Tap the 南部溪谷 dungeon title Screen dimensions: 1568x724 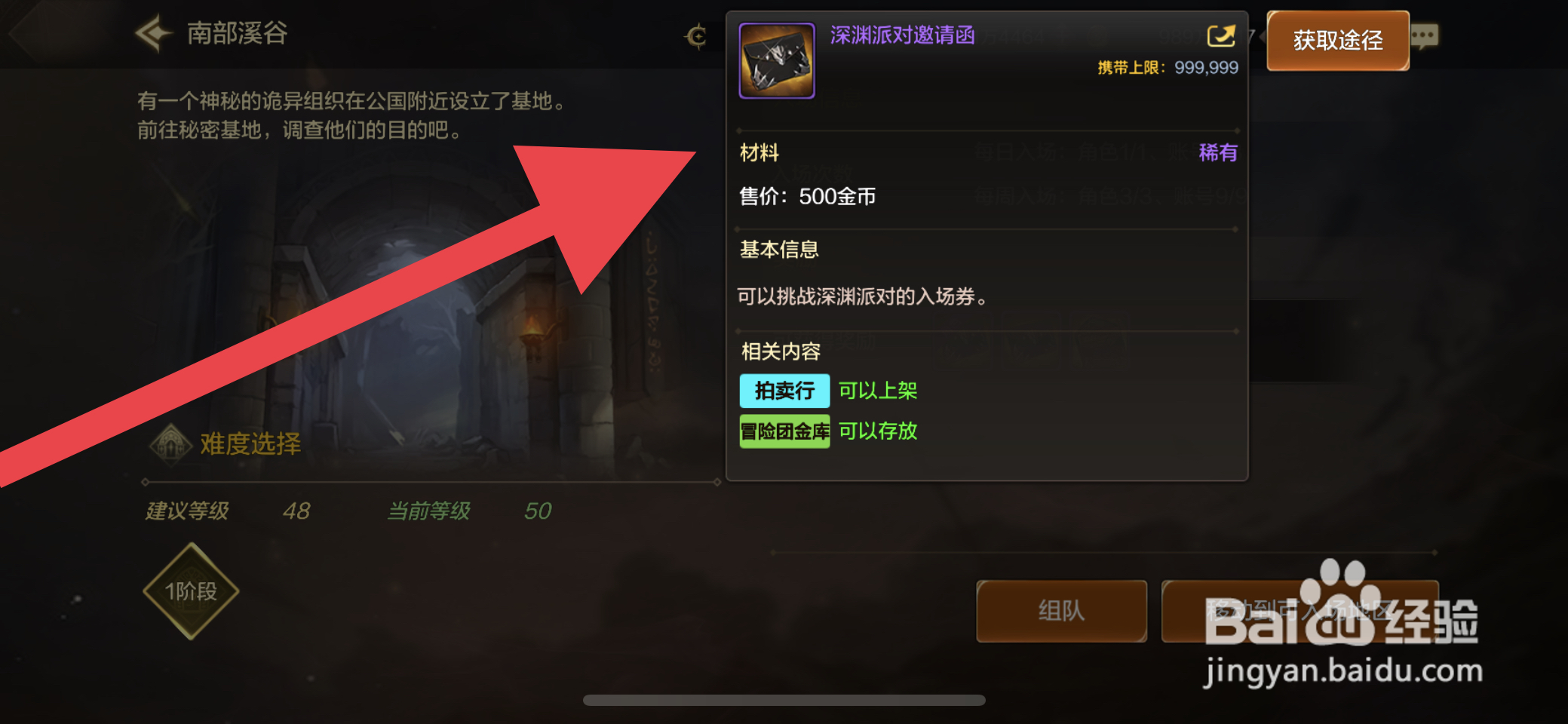[237, 33]
